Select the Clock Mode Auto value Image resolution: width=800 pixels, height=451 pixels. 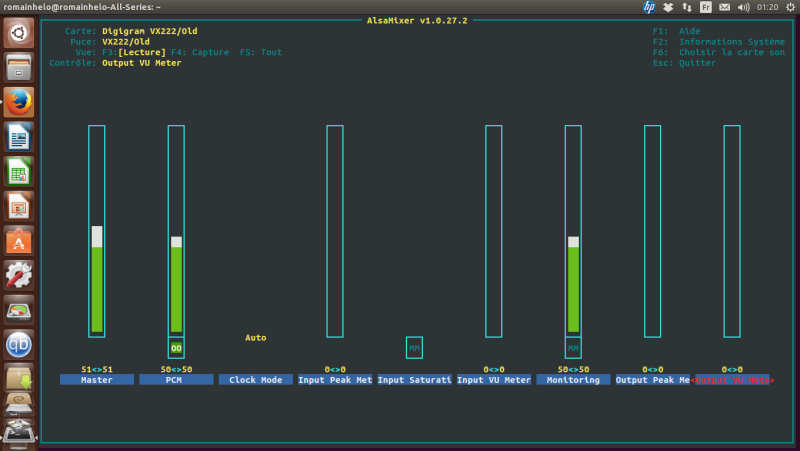pos(256,338)
